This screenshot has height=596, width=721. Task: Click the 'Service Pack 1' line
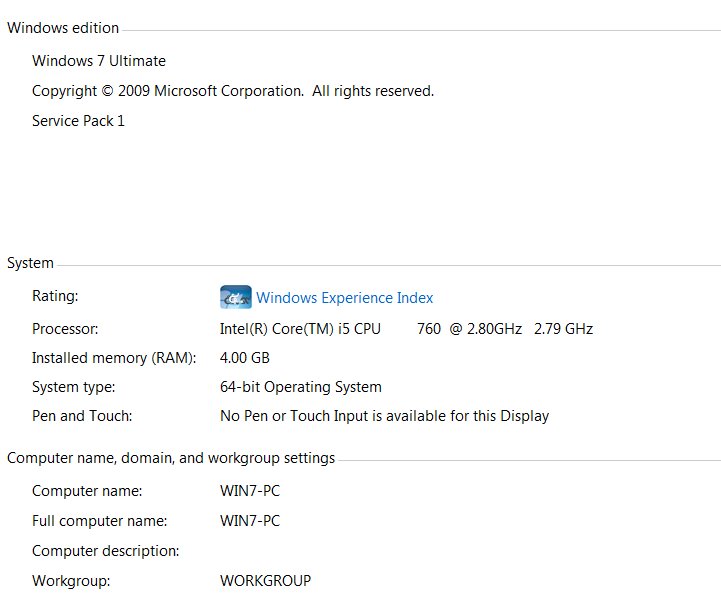78,121
